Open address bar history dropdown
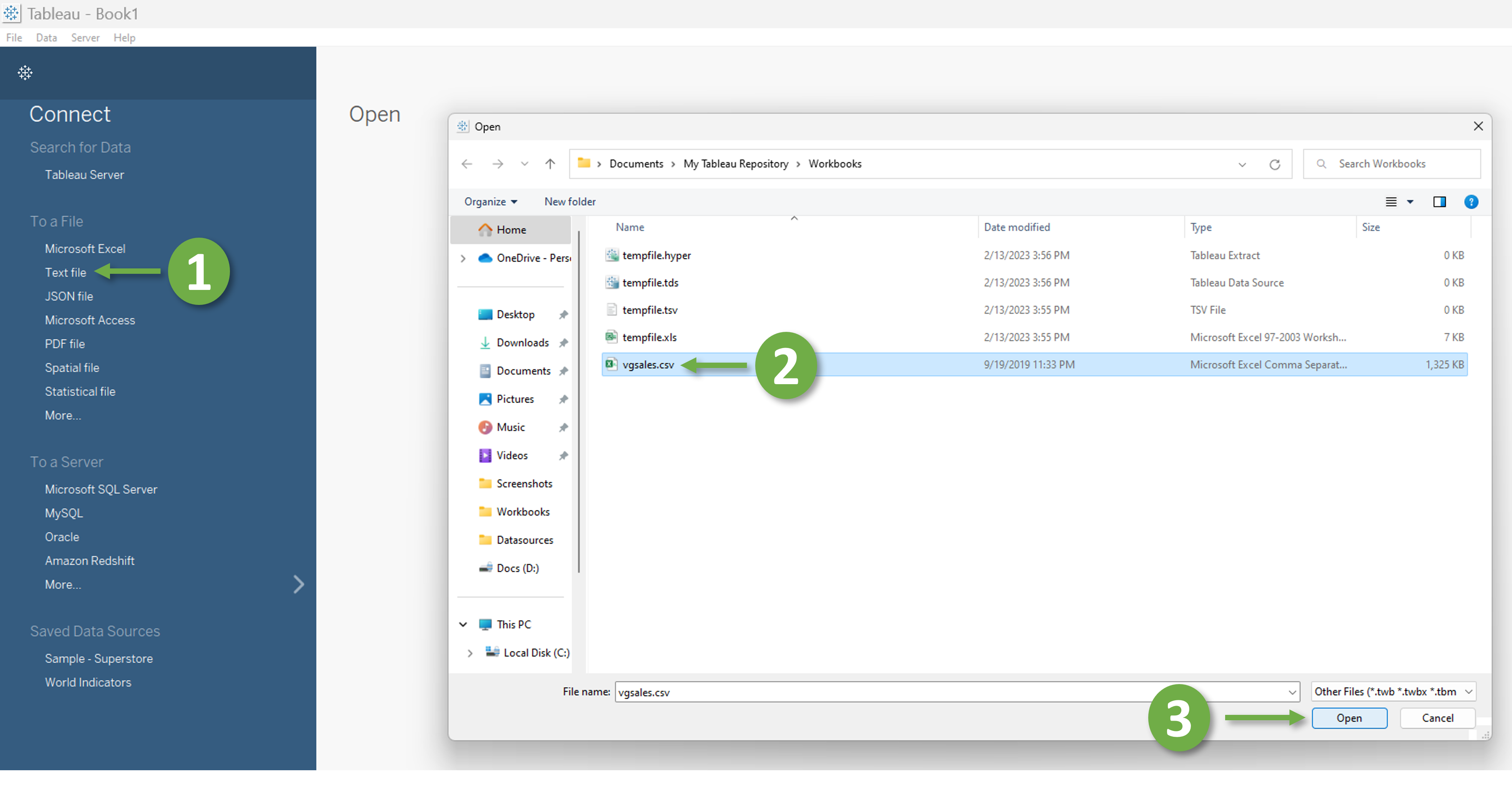Viewport: 1512px width, 796px height. tap(1242, 164)
